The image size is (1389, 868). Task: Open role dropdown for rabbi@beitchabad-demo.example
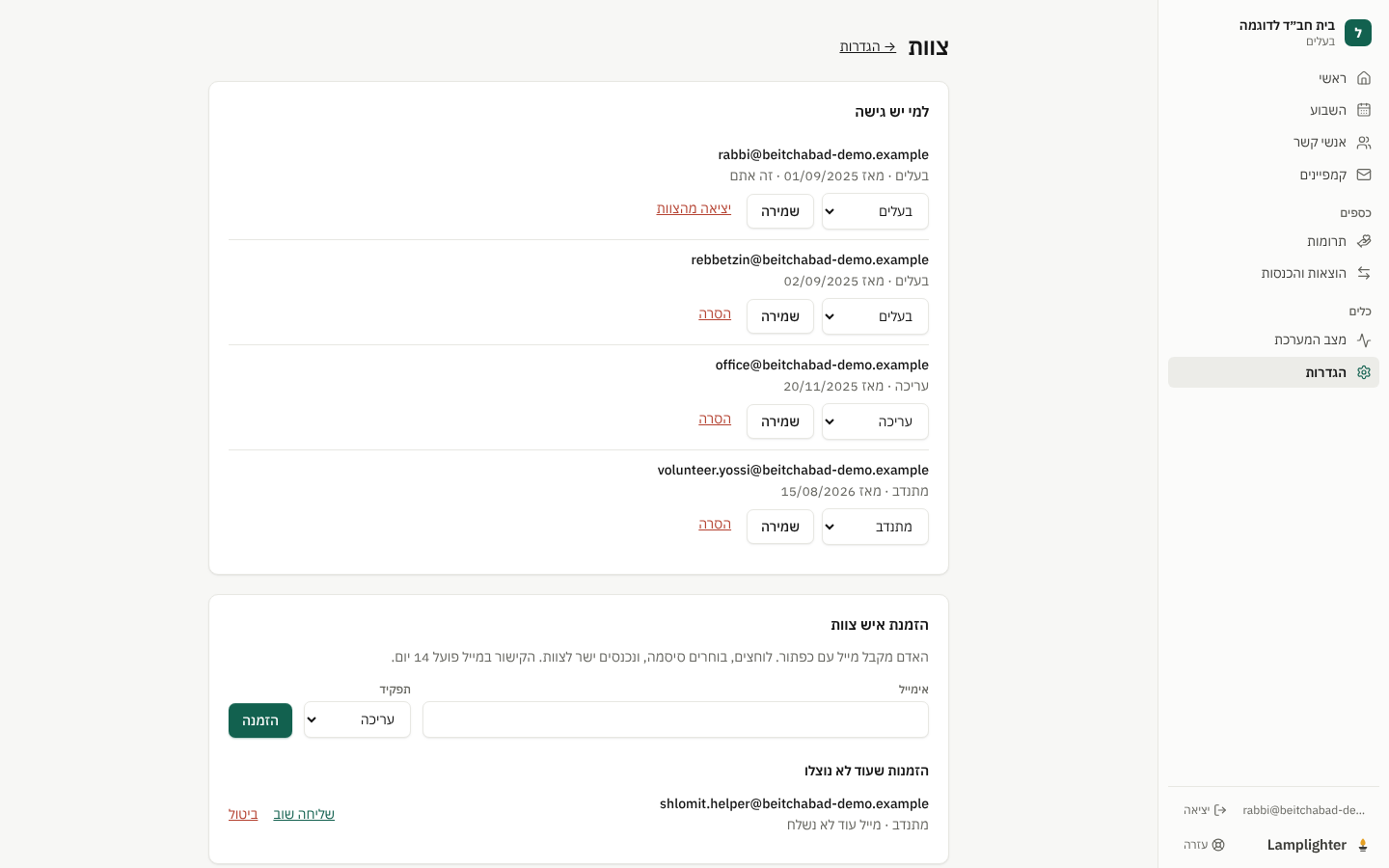tap(875, 211)
